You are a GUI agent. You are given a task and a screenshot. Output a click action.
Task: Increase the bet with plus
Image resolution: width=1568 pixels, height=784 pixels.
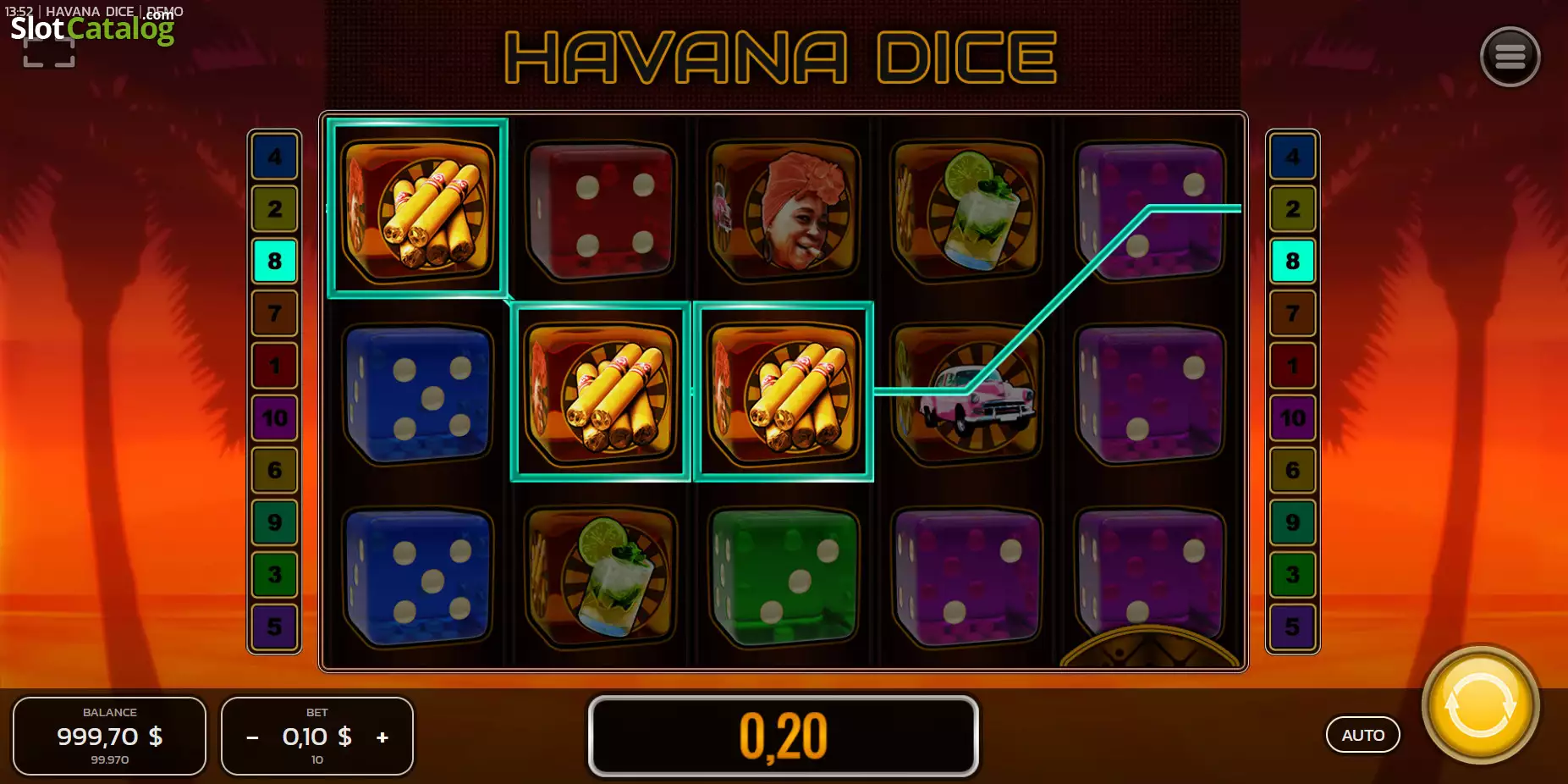pos(382,737)
